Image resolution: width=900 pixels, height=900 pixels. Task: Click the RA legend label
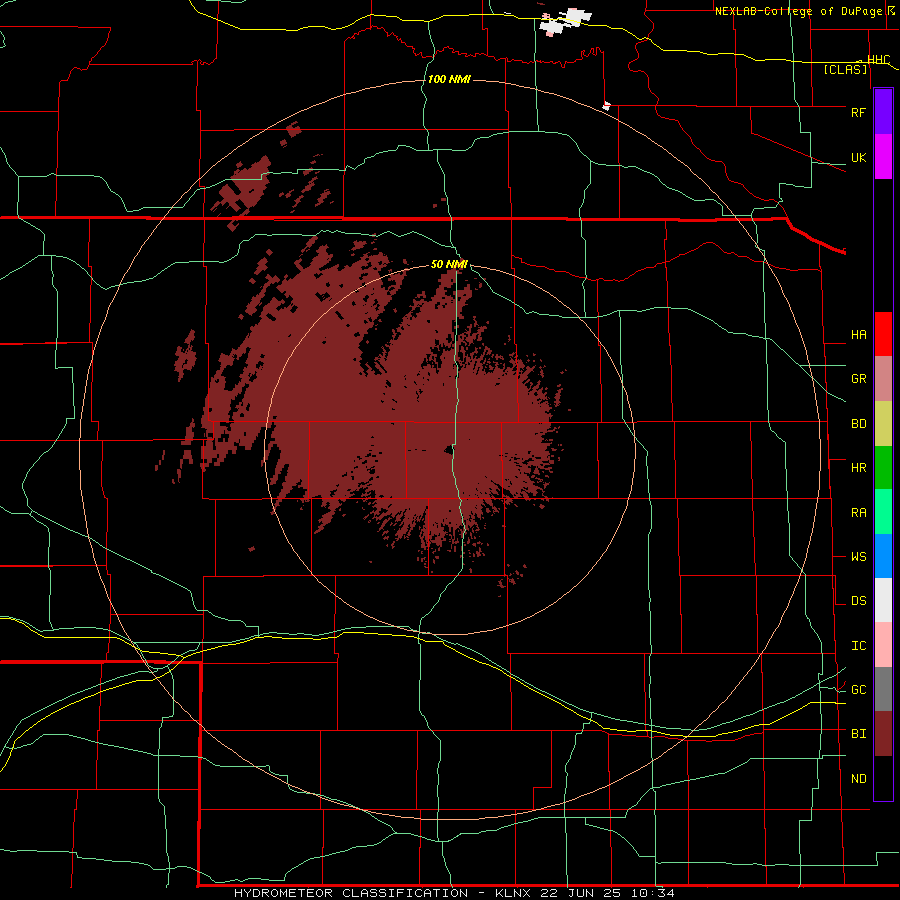[x=858, y=513]
